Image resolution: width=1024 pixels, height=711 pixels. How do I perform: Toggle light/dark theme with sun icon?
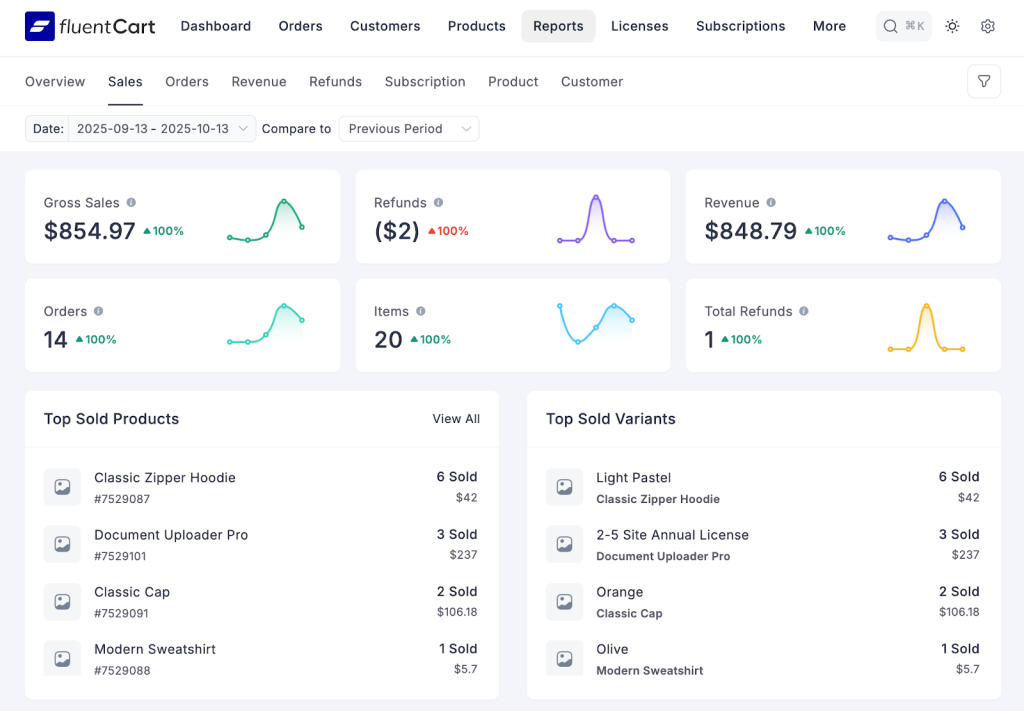951,26
